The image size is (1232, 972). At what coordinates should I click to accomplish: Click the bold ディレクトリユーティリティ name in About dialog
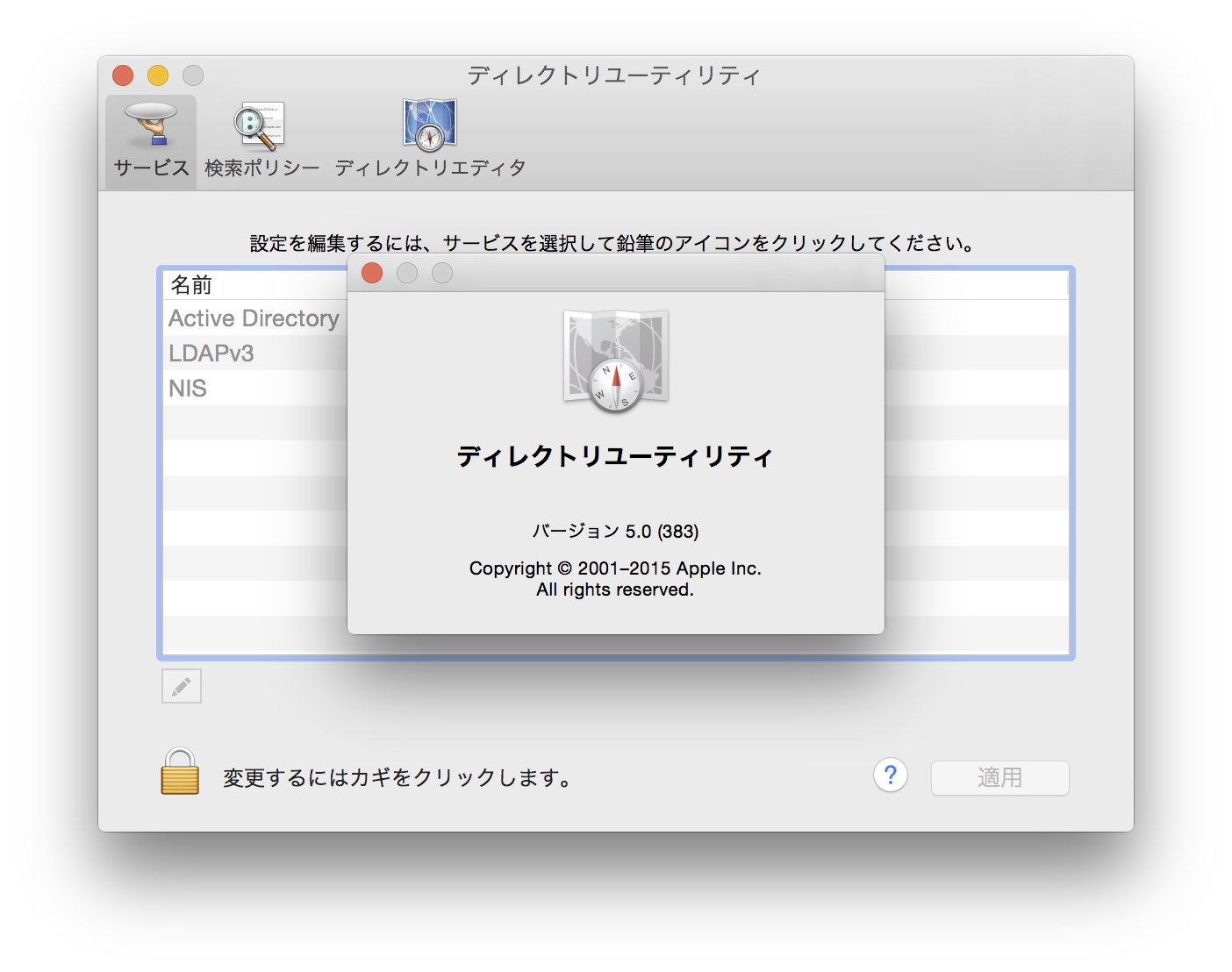tap(615, 456)
